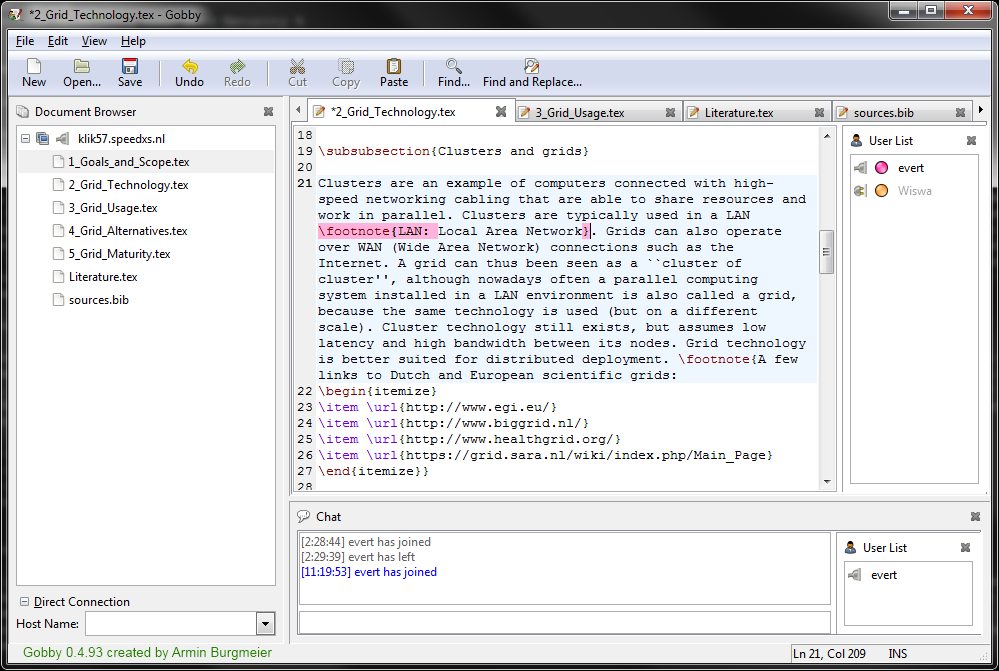
Task: Select sources.bib in the Document Browser tree
Action: 98,299
